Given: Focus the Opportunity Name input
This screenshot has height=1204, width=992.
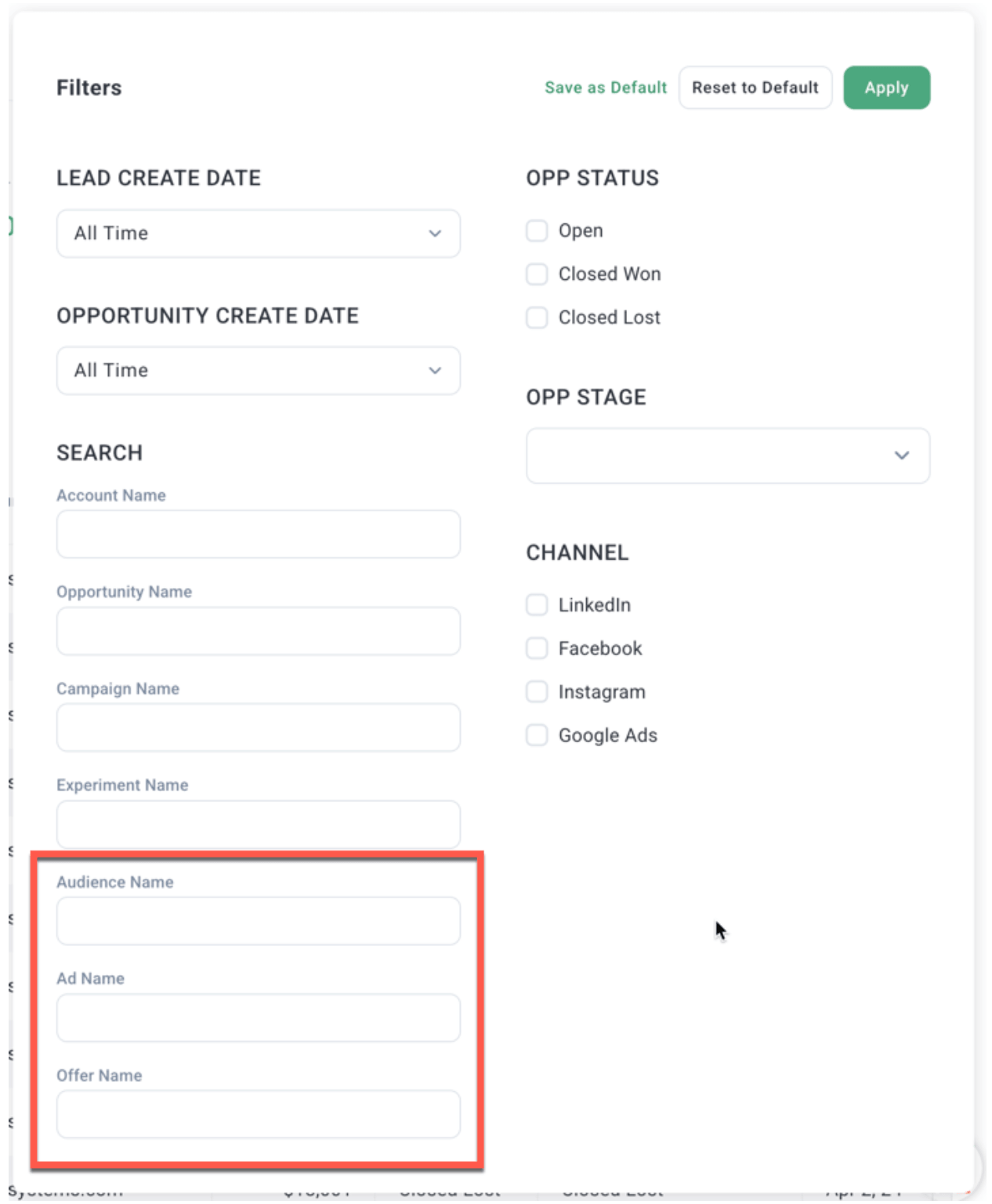Looking at the screenshot, I should [258, 630].
